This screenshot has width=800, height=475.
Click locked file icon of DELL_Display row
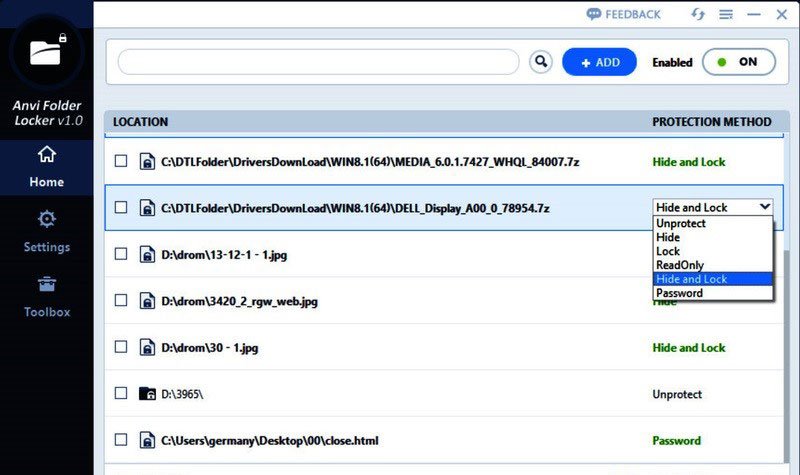tap(147, 208)
